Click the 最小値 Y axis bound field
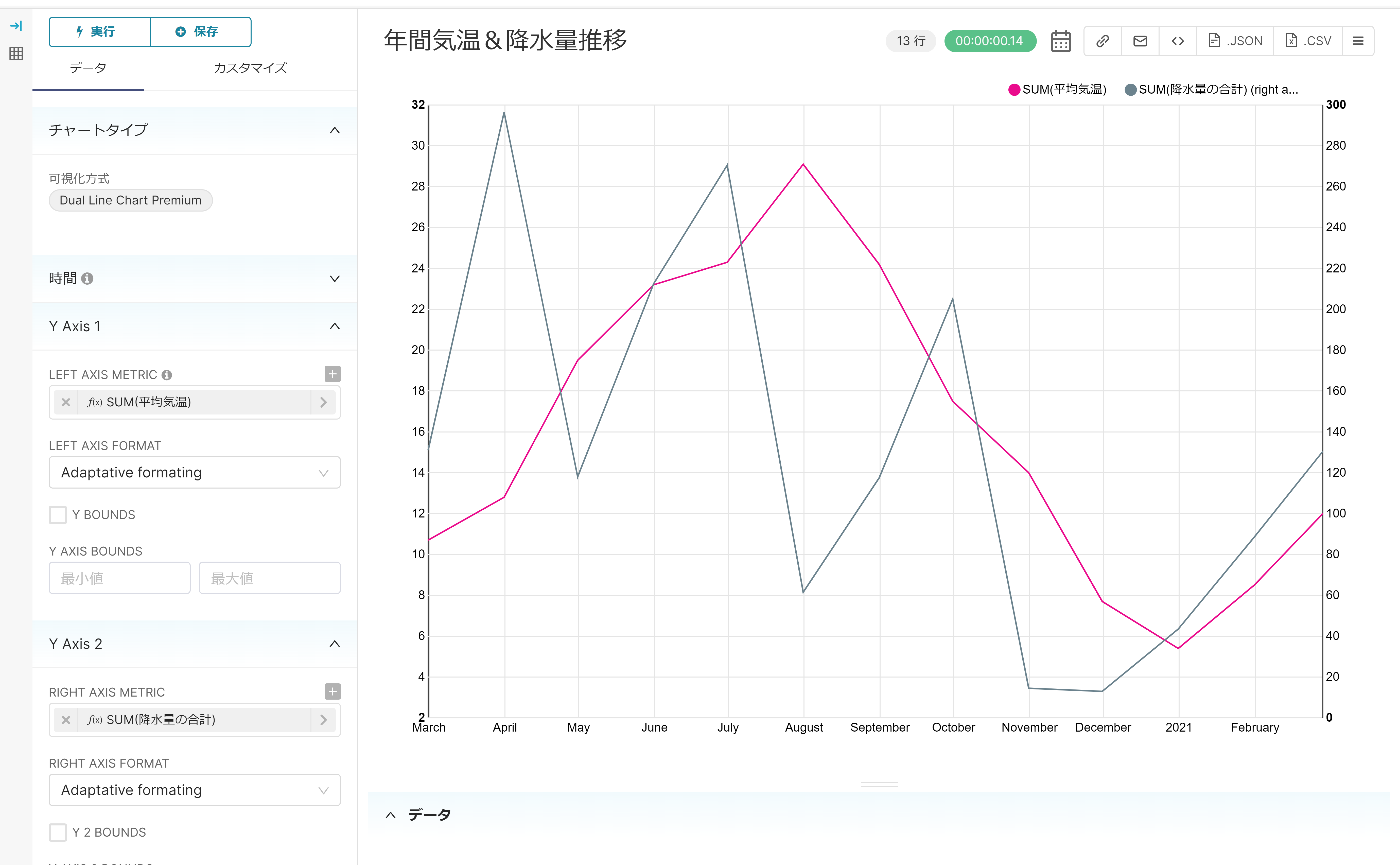1400x865 pixels. tap(119, 578)
